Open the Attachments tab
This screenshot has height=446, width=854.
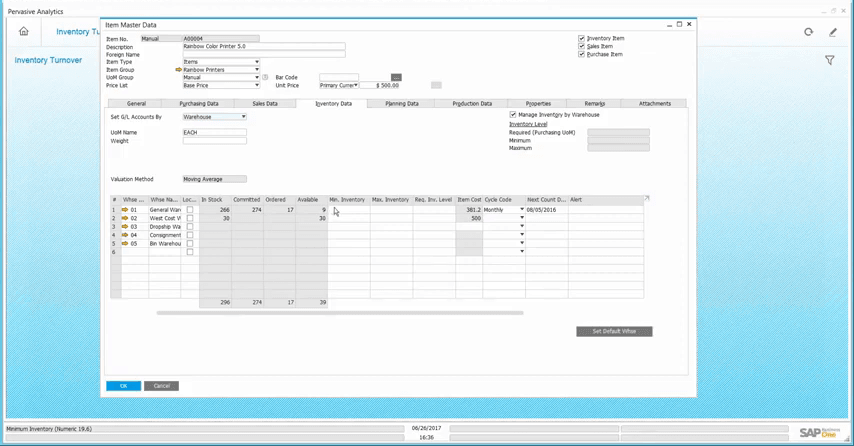coord(655,103)
